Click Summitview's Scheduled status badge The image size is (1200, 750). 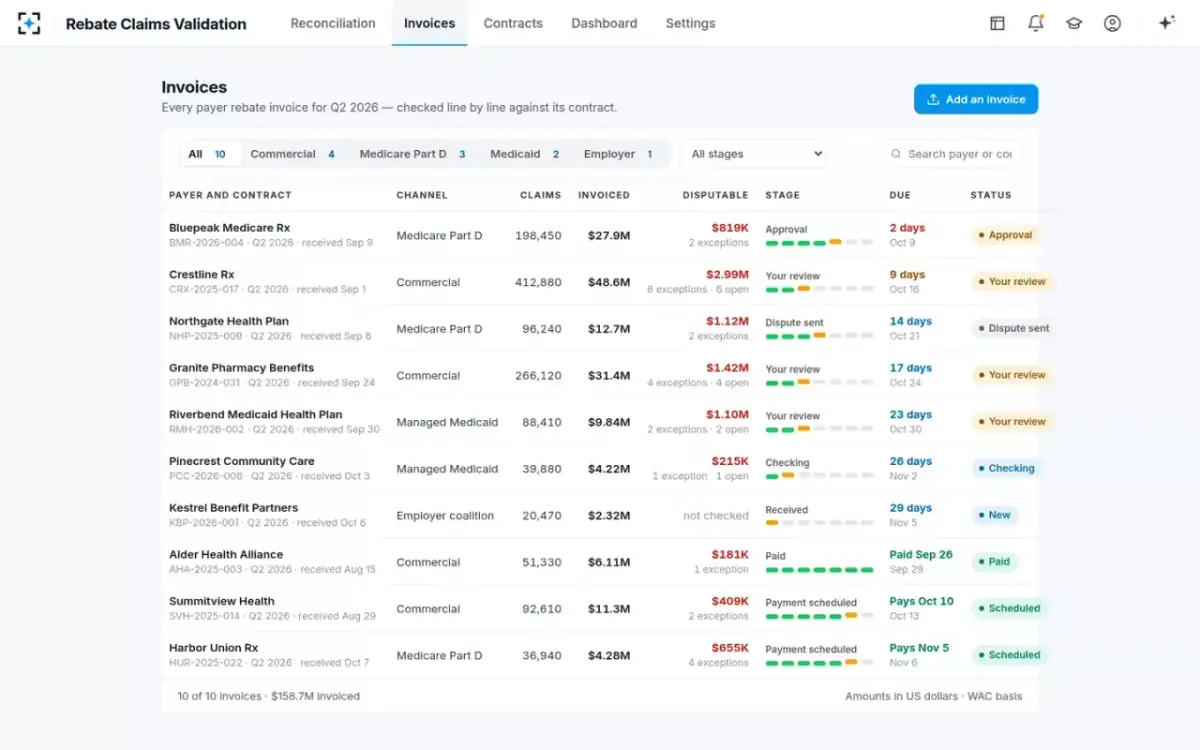coord(1010,608)
